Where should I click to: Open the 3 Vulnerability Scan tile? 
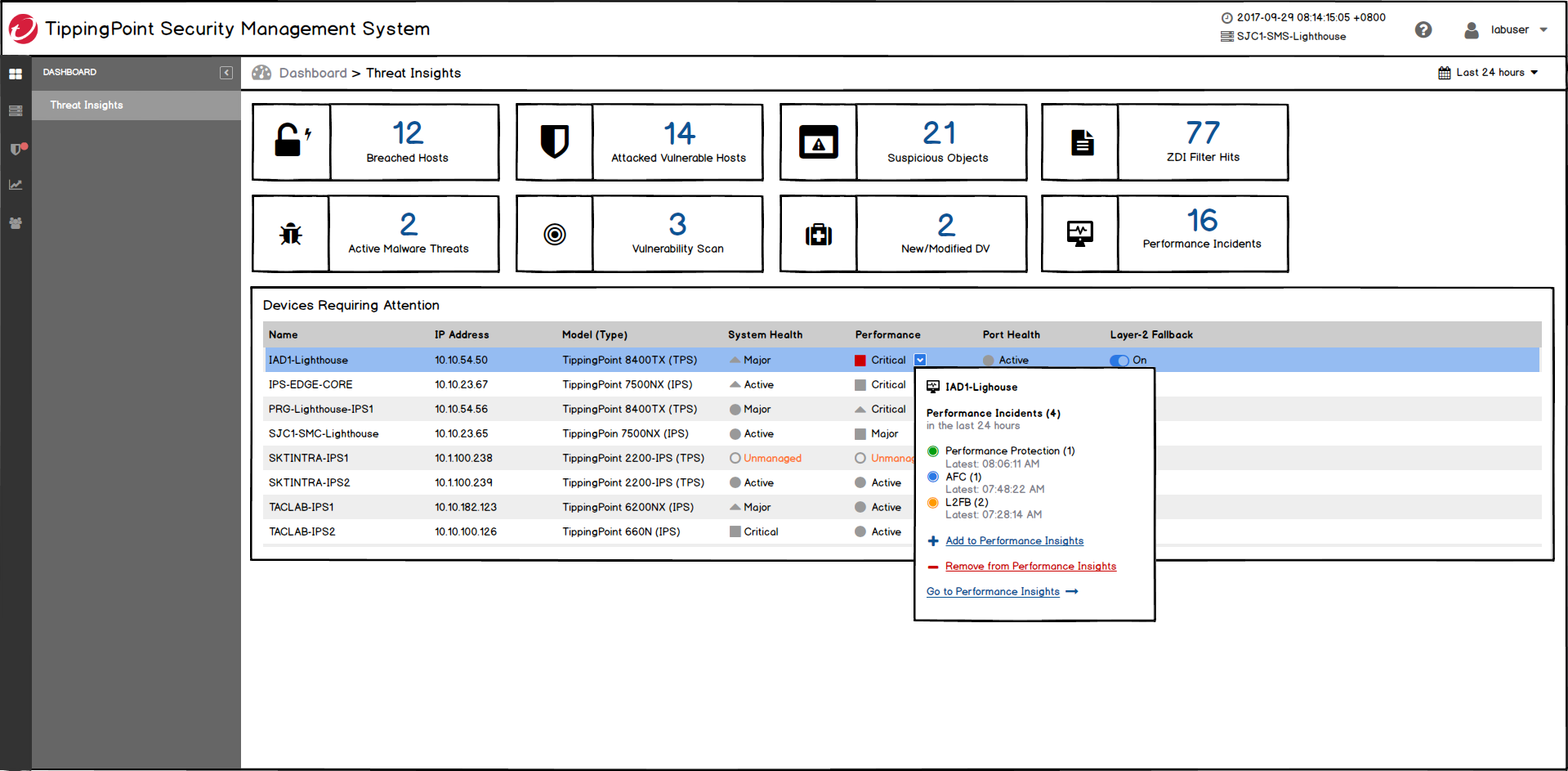(640, 234)
